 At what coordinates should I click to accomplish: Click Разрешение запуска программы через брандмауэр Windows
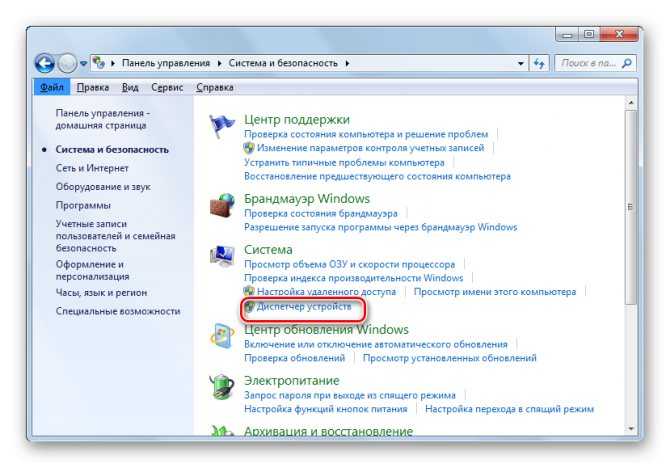coord(380,227)
